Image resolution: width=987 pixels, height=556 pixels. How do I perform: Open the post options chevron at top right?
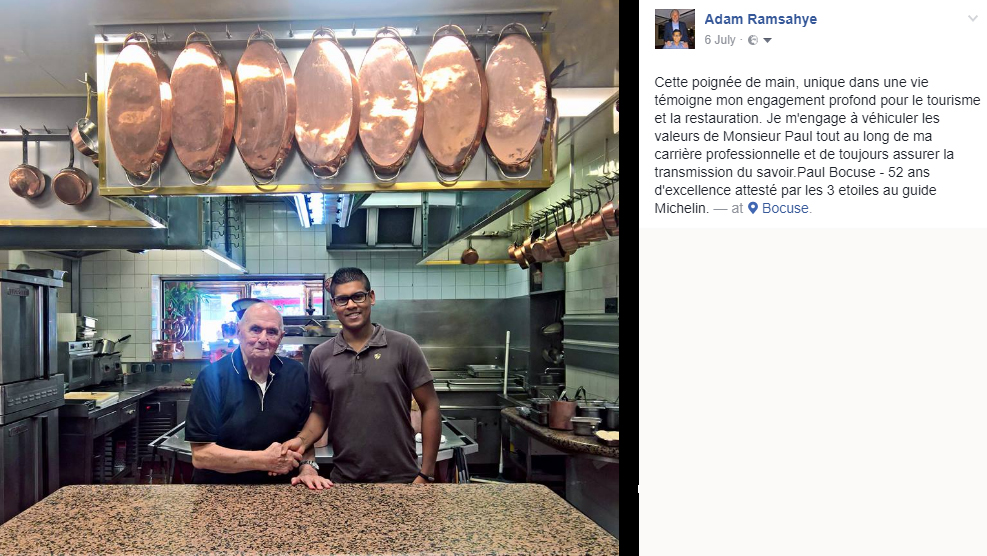(x=973, y=18)
